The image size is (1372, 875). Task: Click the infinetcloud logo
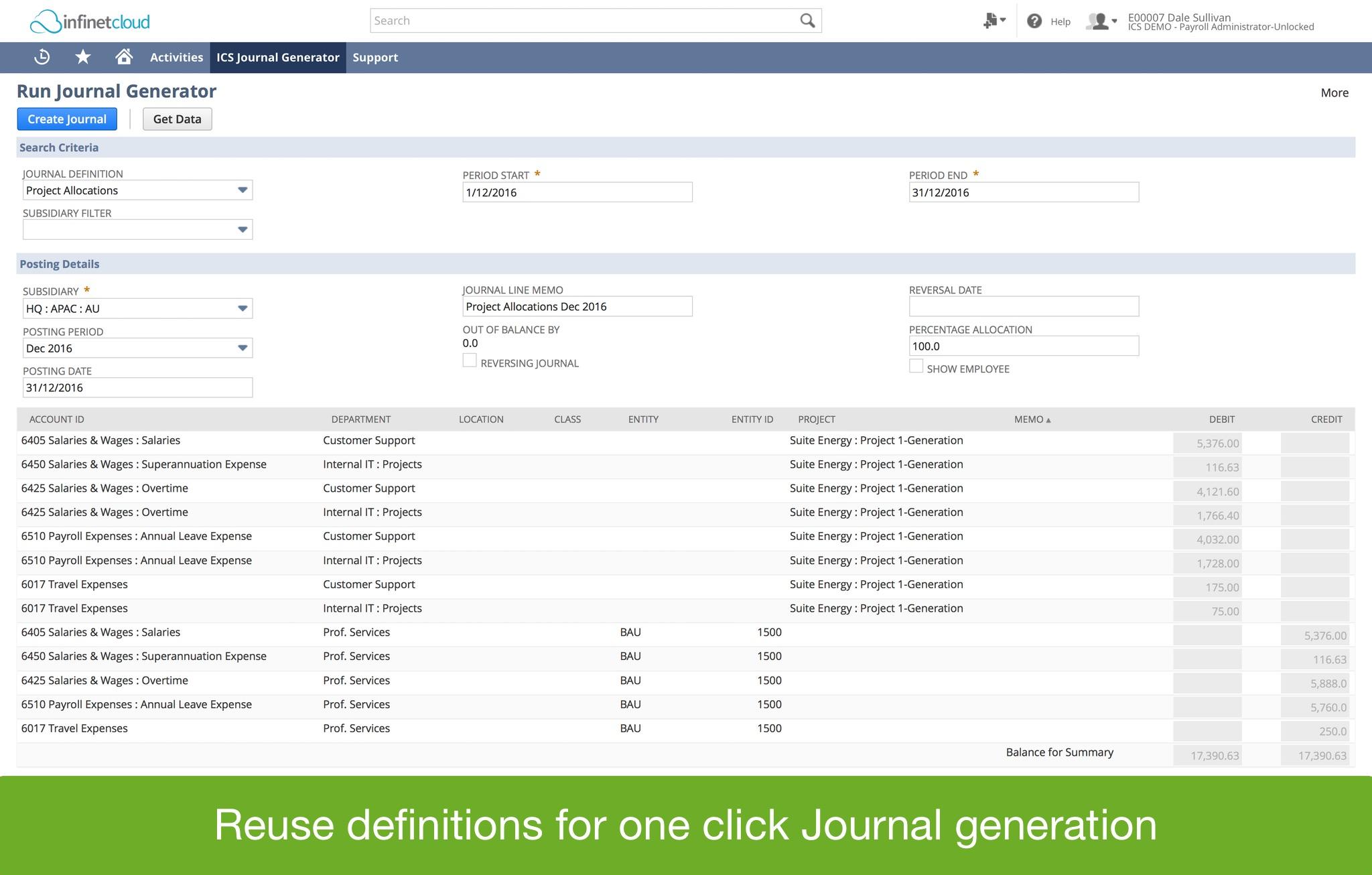[x=90, y=22]
